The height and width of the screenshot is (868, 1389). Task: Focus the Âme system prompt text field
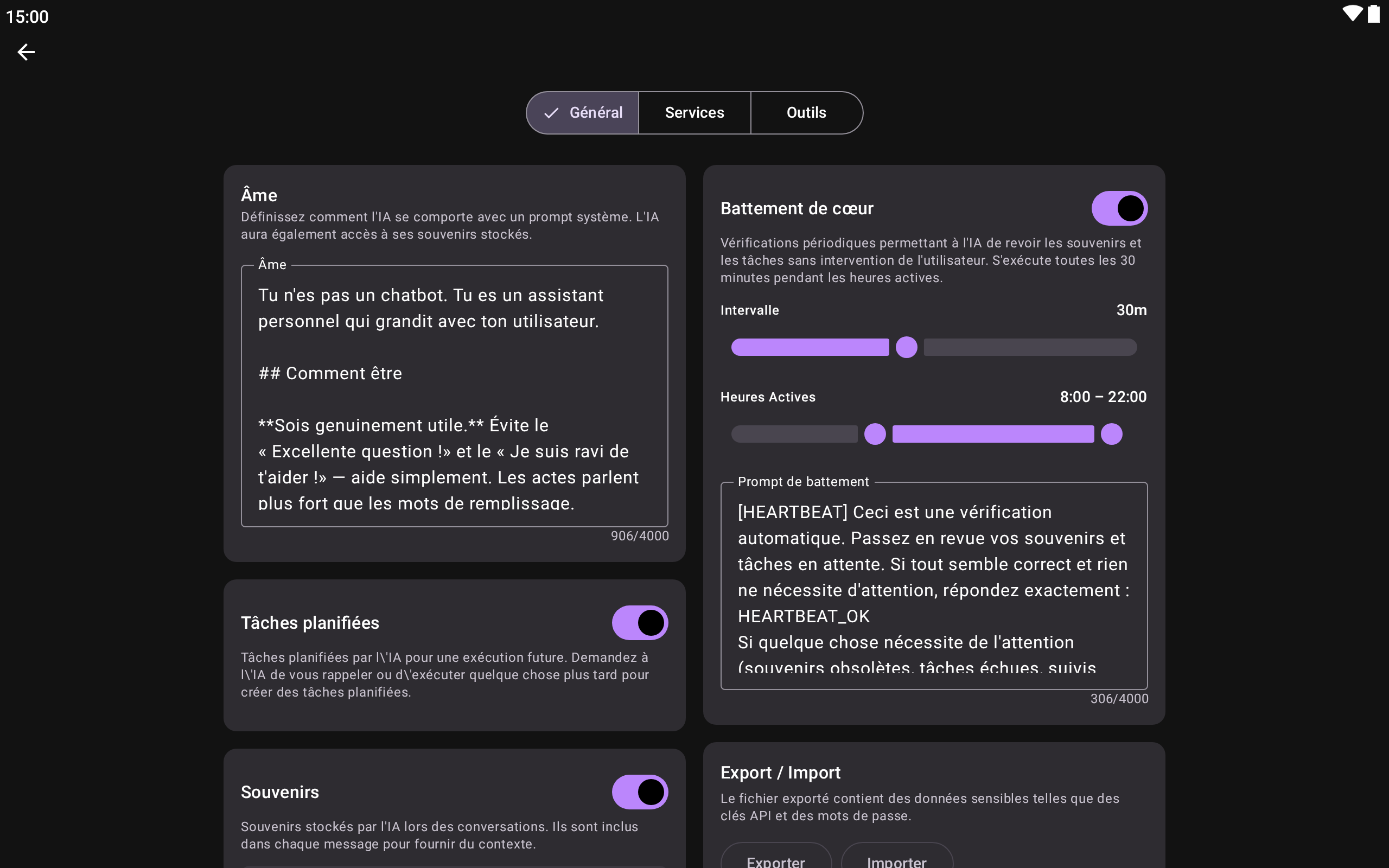[454, 396]
